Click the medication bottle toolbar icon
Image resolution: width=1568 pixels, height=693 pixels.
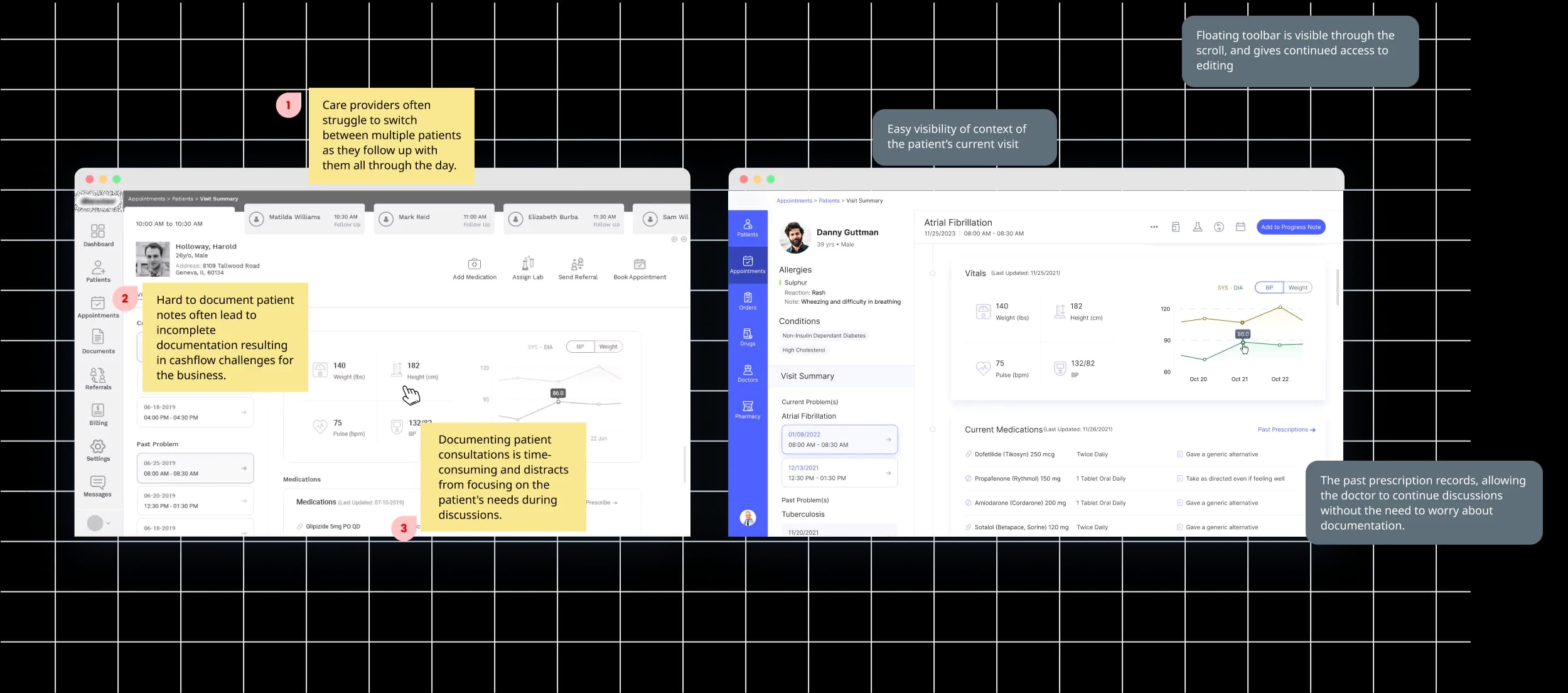1175,227
